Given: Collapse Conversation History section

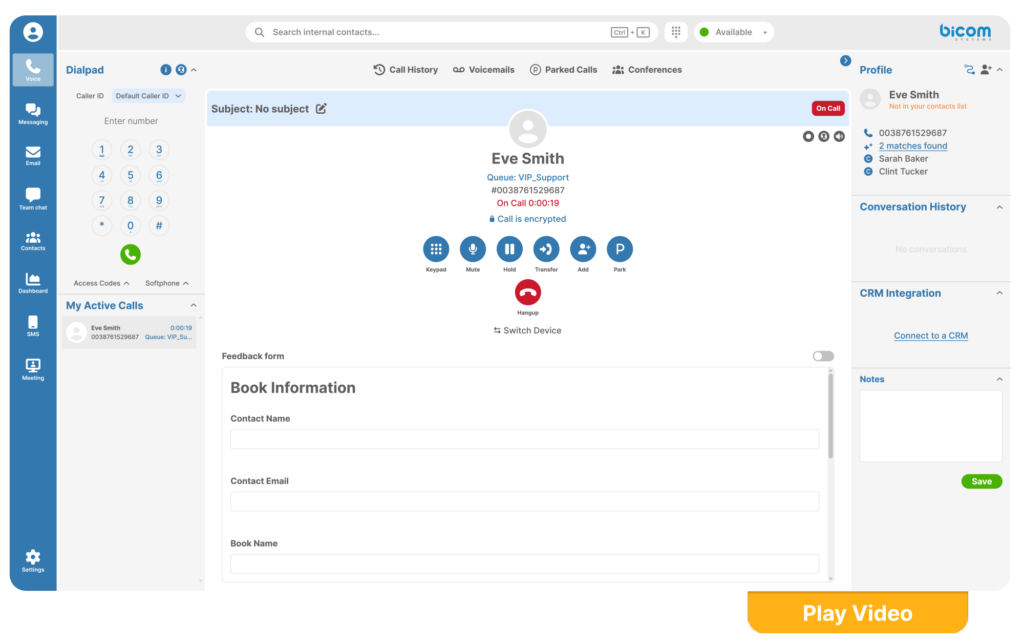Looking at the screenshot, I should (999, 207).
